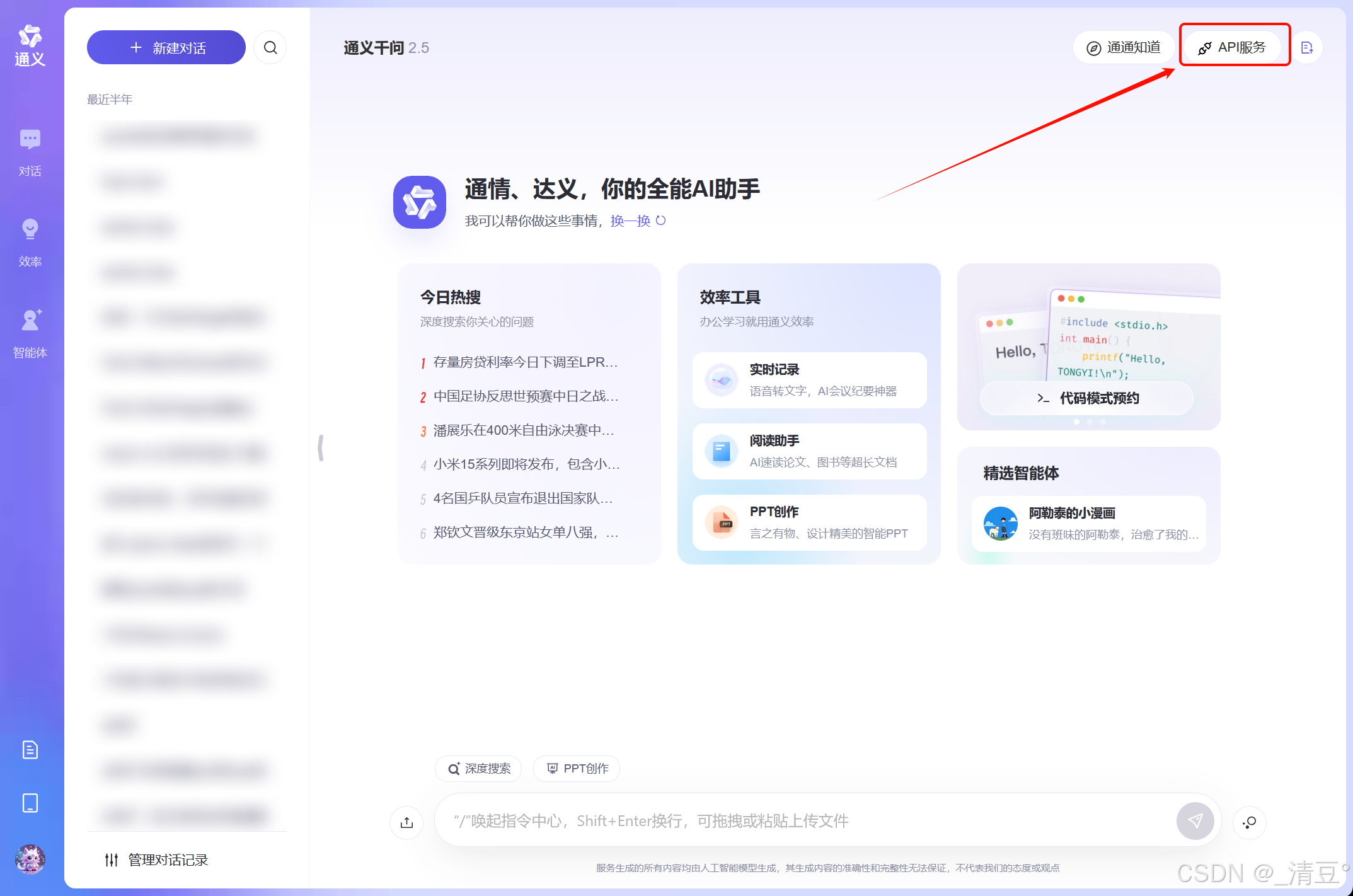Image resolution: width=1353 pixels, height=896 pixels.
Task: Start a new chat with 新建对话
Action: (x=166, y=48)
